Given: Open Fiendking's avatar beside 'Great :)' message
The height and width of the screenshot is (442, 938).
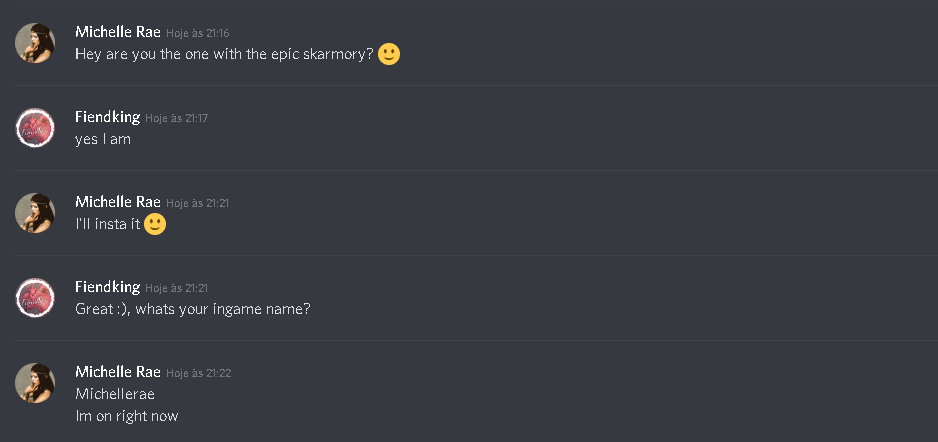Looking at the screenshot, I should pyautogui.click(x=35, y=298).
